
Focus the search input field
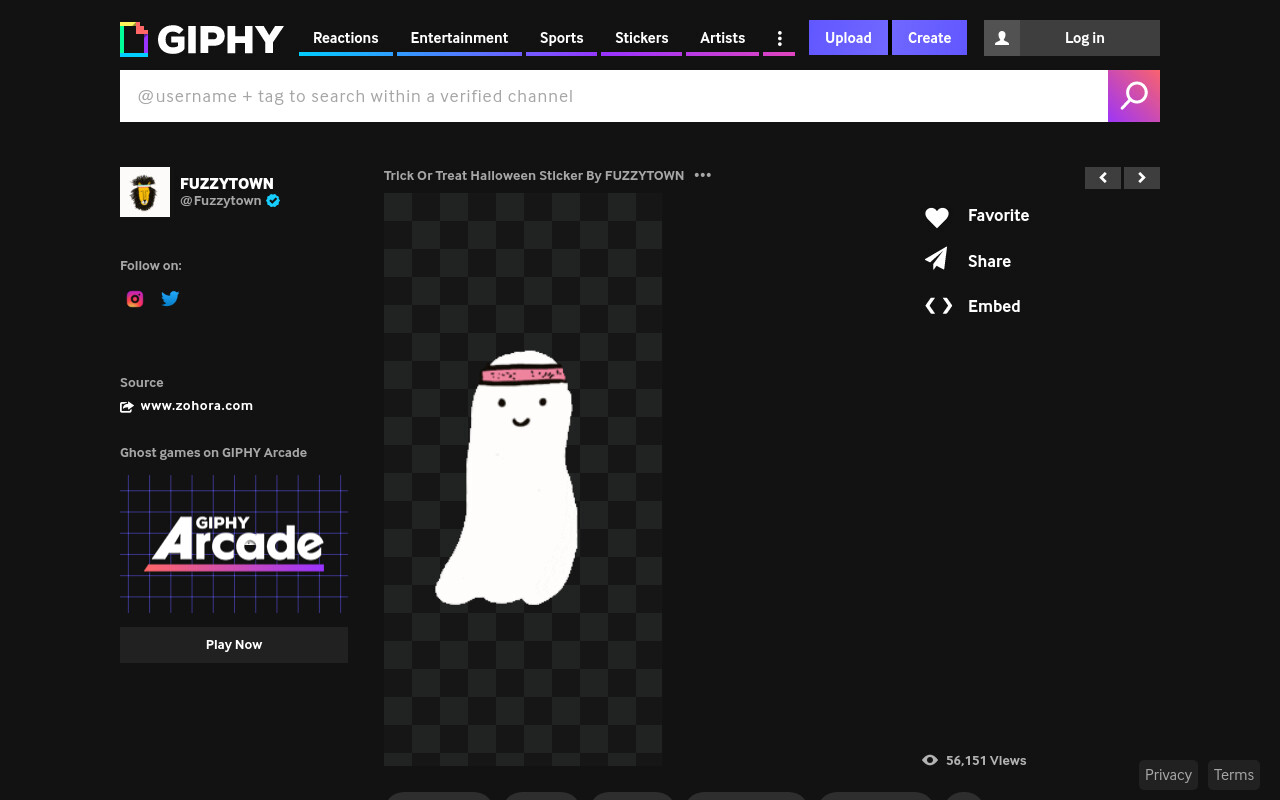coord(614,96)
